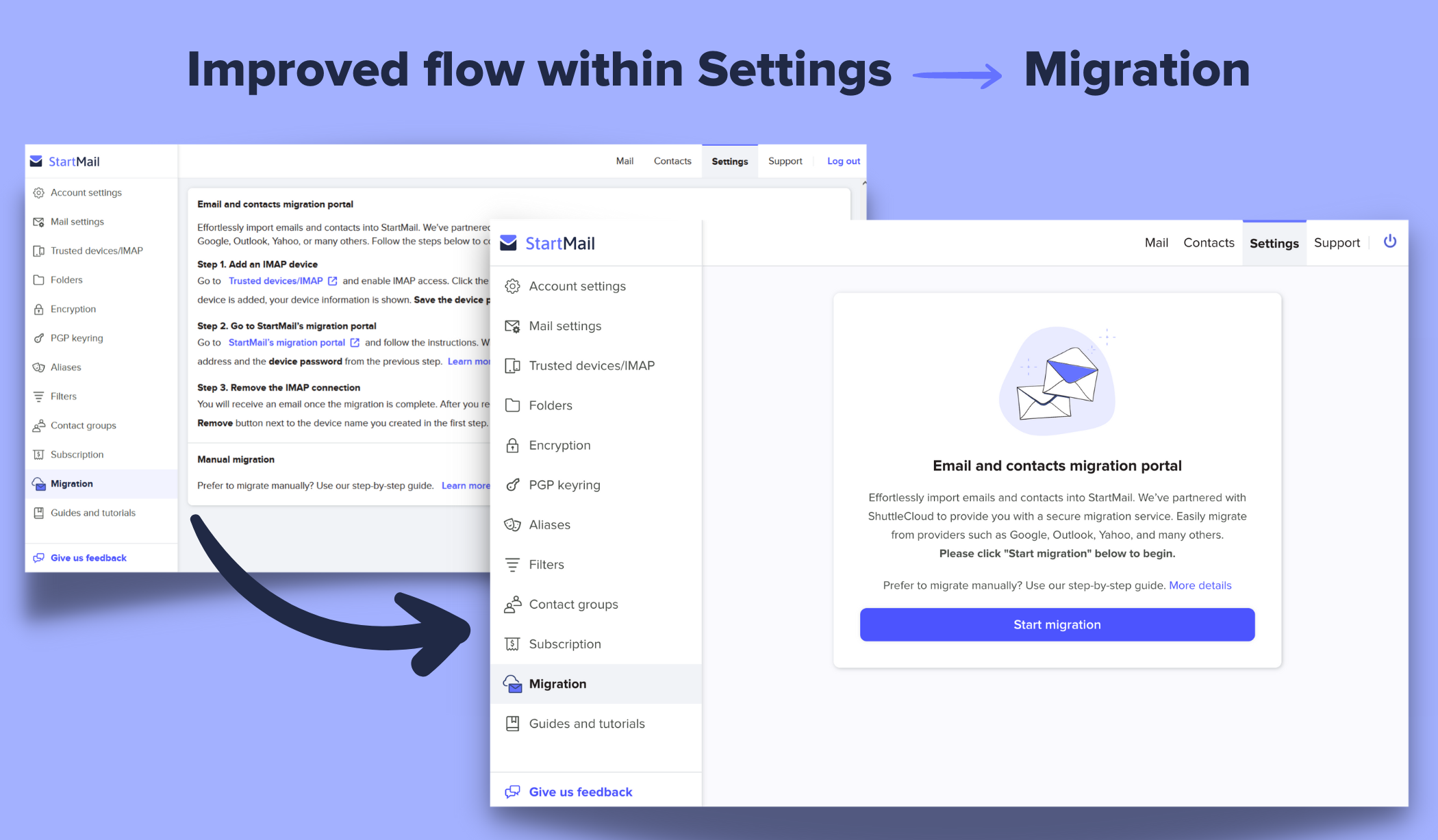Screen dimensions: 1438x840
Task: Open the More details link
Action: pyautogui.click(x=1200, y=585)
